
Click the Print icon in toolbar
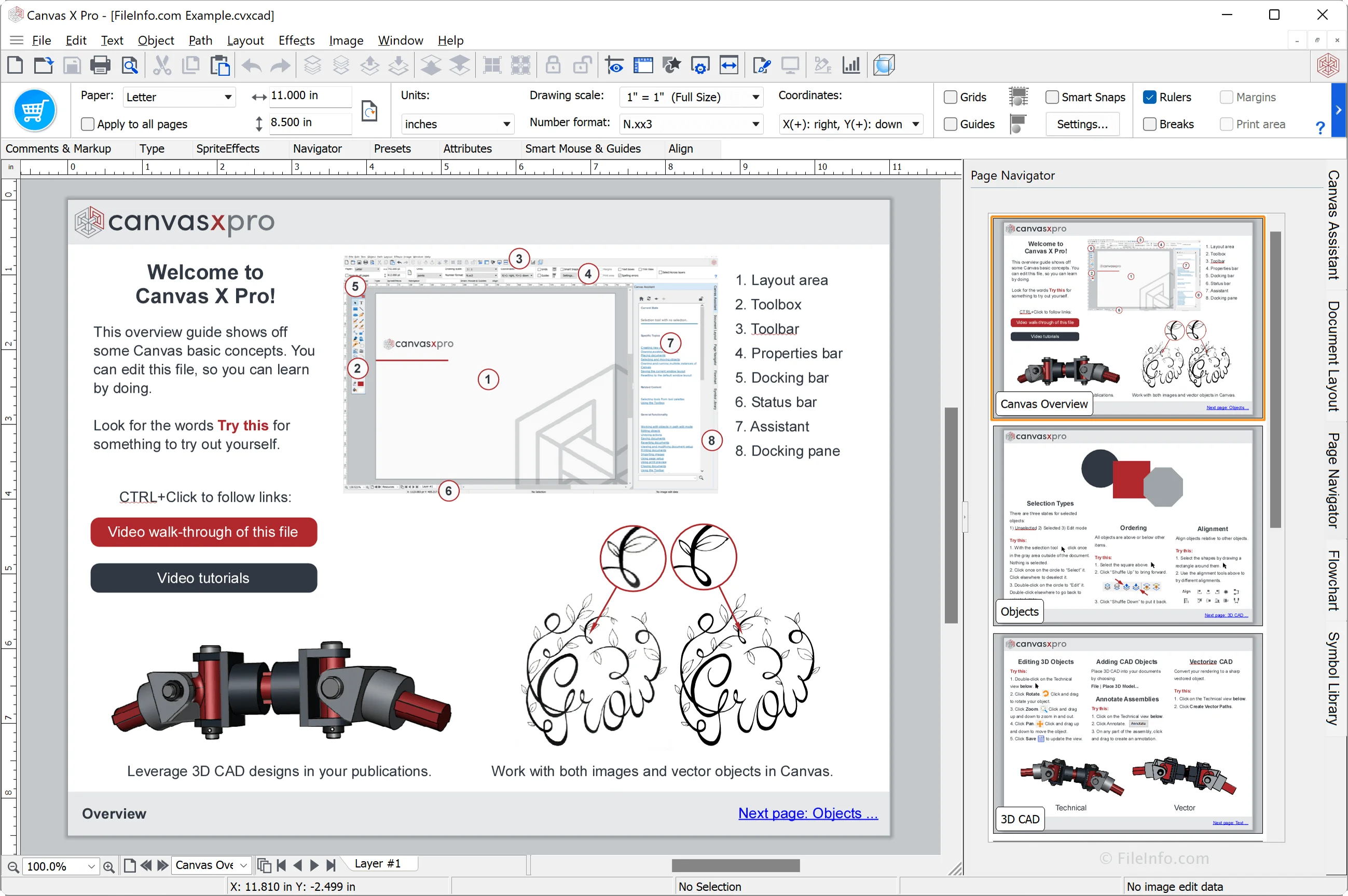coord(100,65)
